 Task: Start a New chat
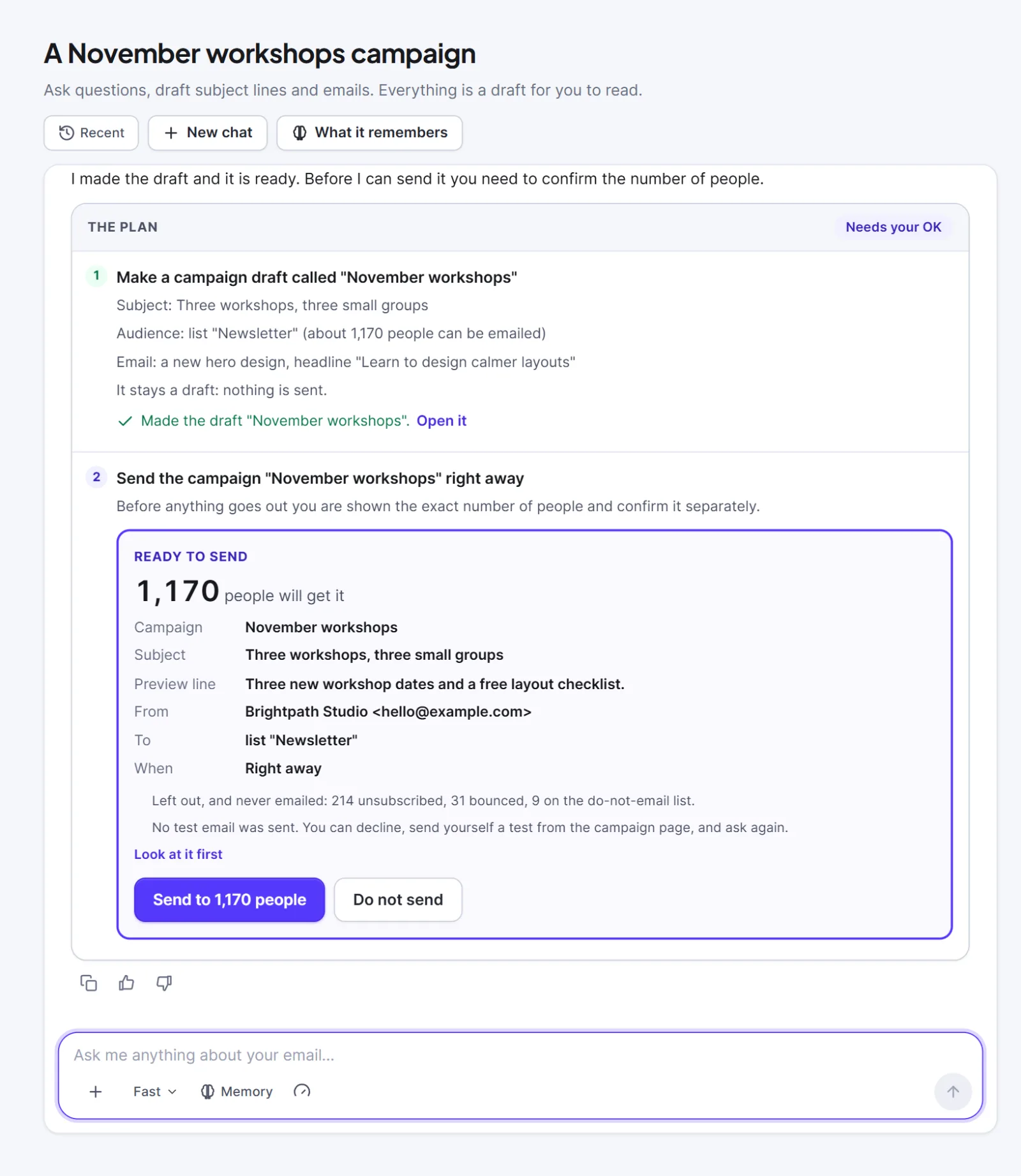(208, 133)
